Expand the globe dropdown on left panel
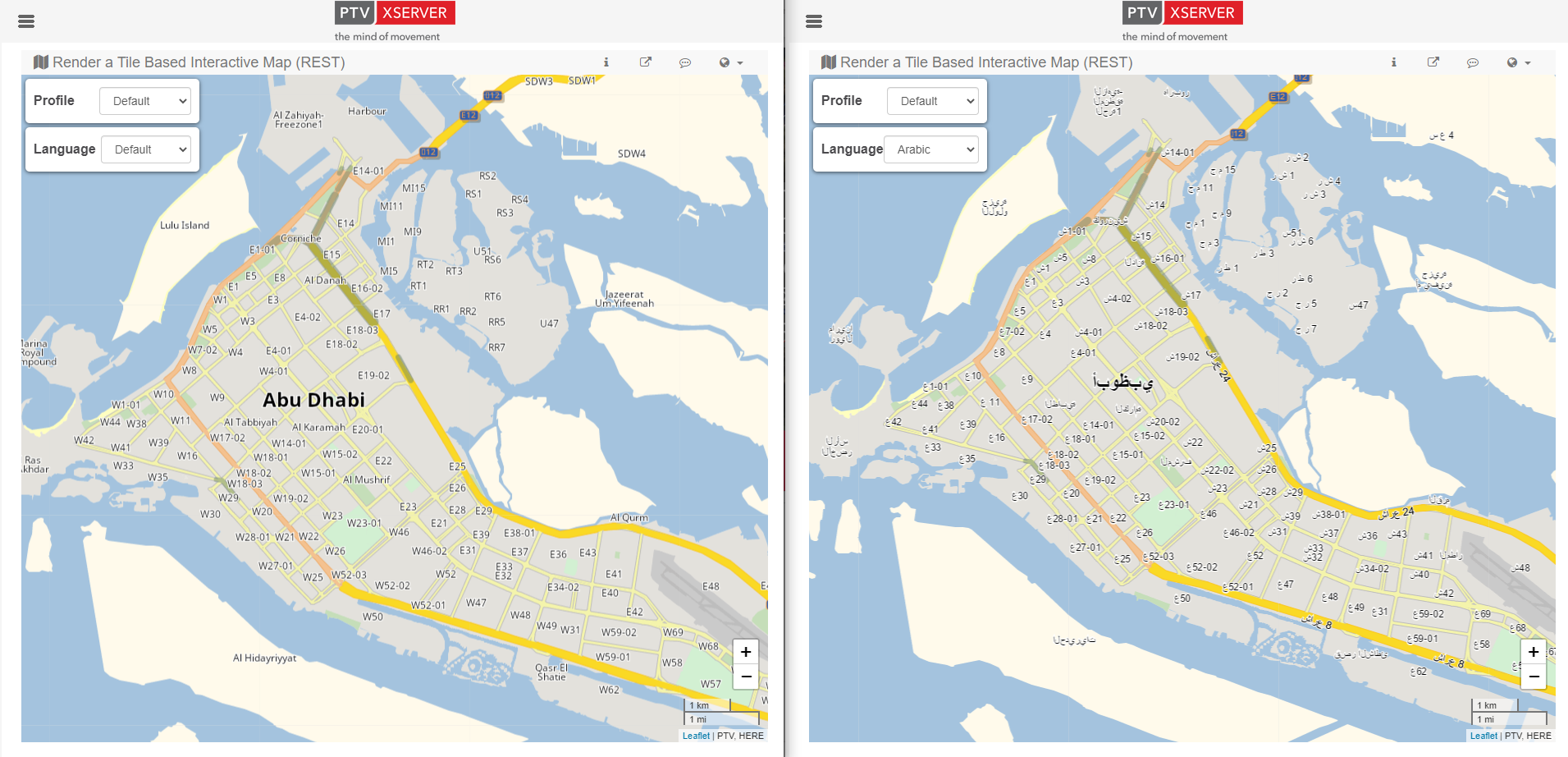The image size is (1568, 757). [x=730, y=62]
